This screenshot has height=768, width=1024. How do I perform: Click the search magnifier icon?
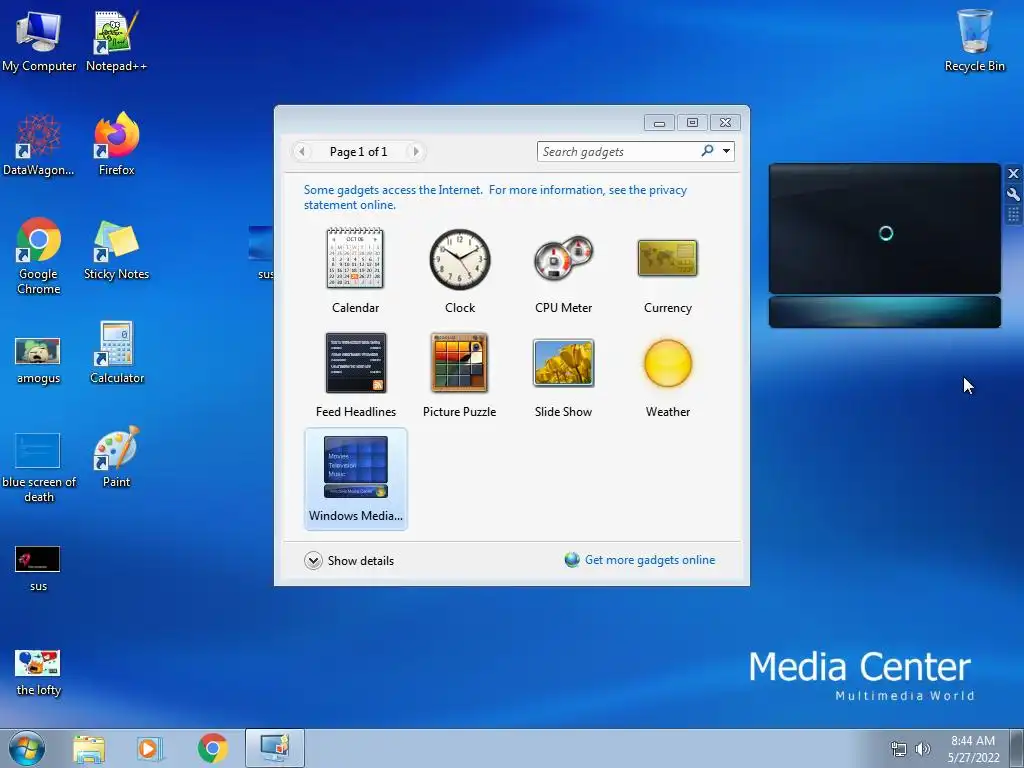click(707, 151)
